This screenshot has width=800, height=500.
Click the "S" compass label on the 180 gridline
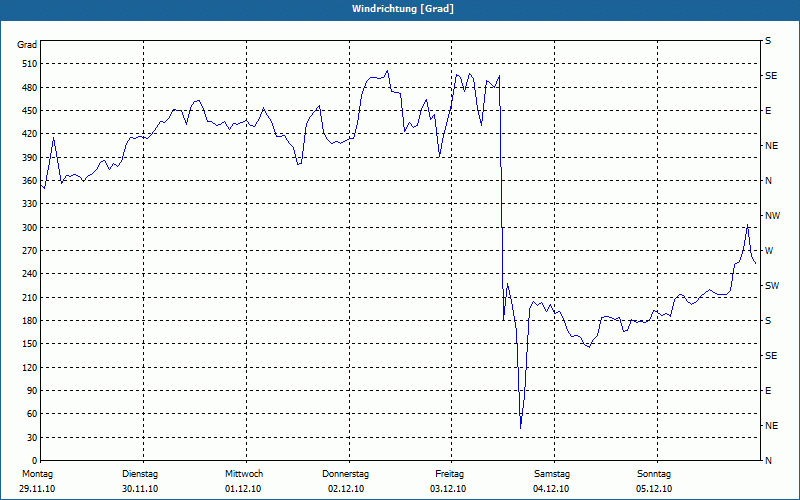[768, 321]
